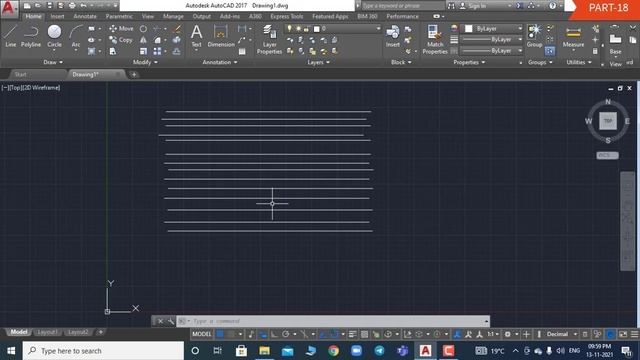
Task: Expand the Modify panel
Action: click(x=145, y=62)
